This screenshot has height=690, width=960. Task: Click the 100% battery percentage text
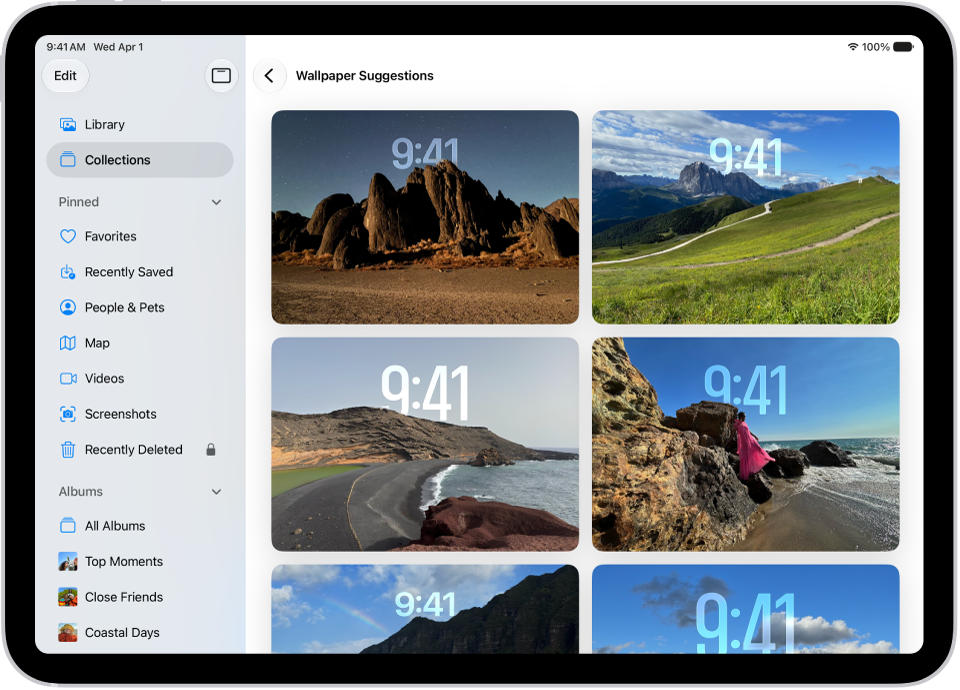click(876, 47)
